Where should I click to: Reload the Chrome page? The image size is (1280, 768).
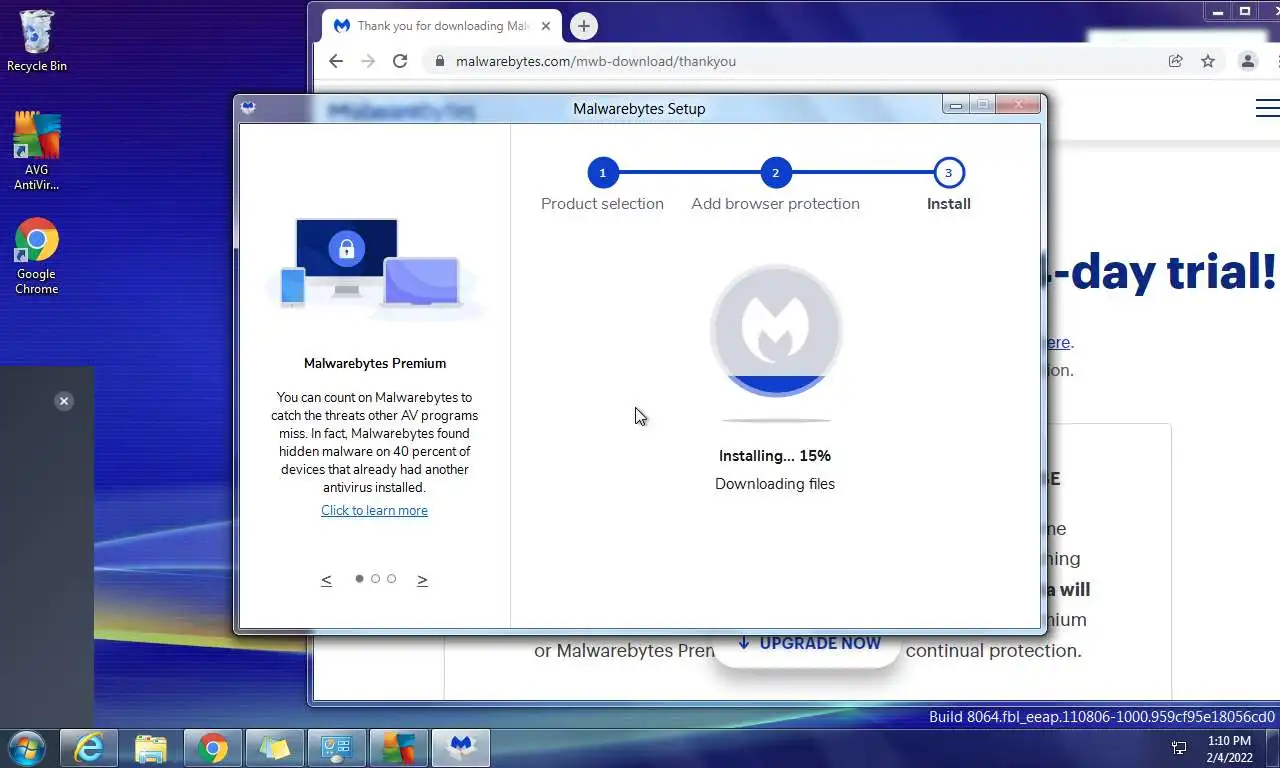(x=400, y=61)
